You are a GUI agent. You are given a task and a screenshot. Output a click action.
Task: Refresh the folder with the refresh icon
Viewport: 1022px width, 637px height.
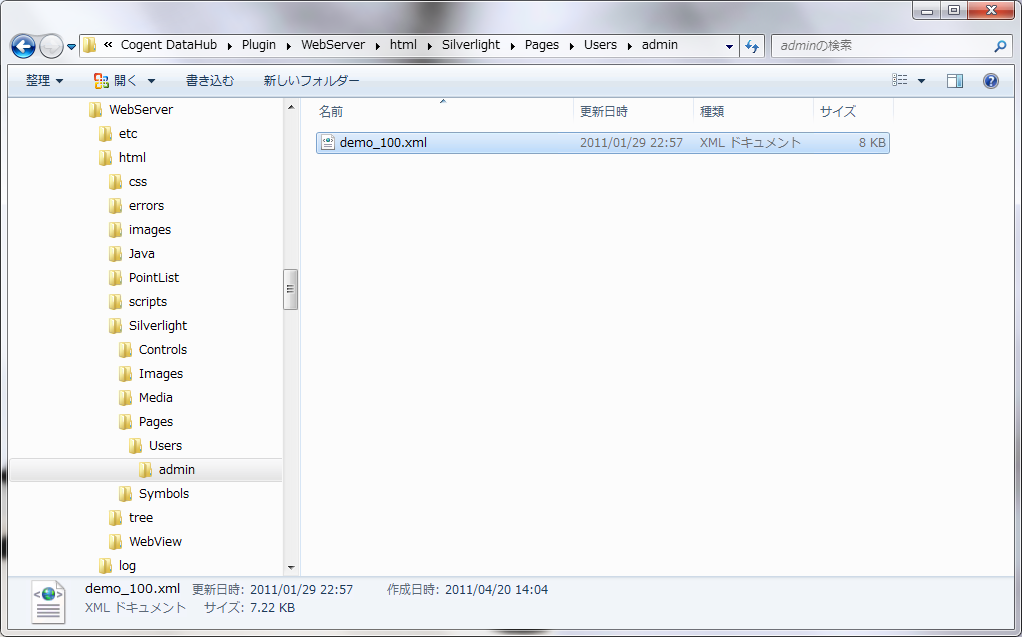(x=752, y=46)
